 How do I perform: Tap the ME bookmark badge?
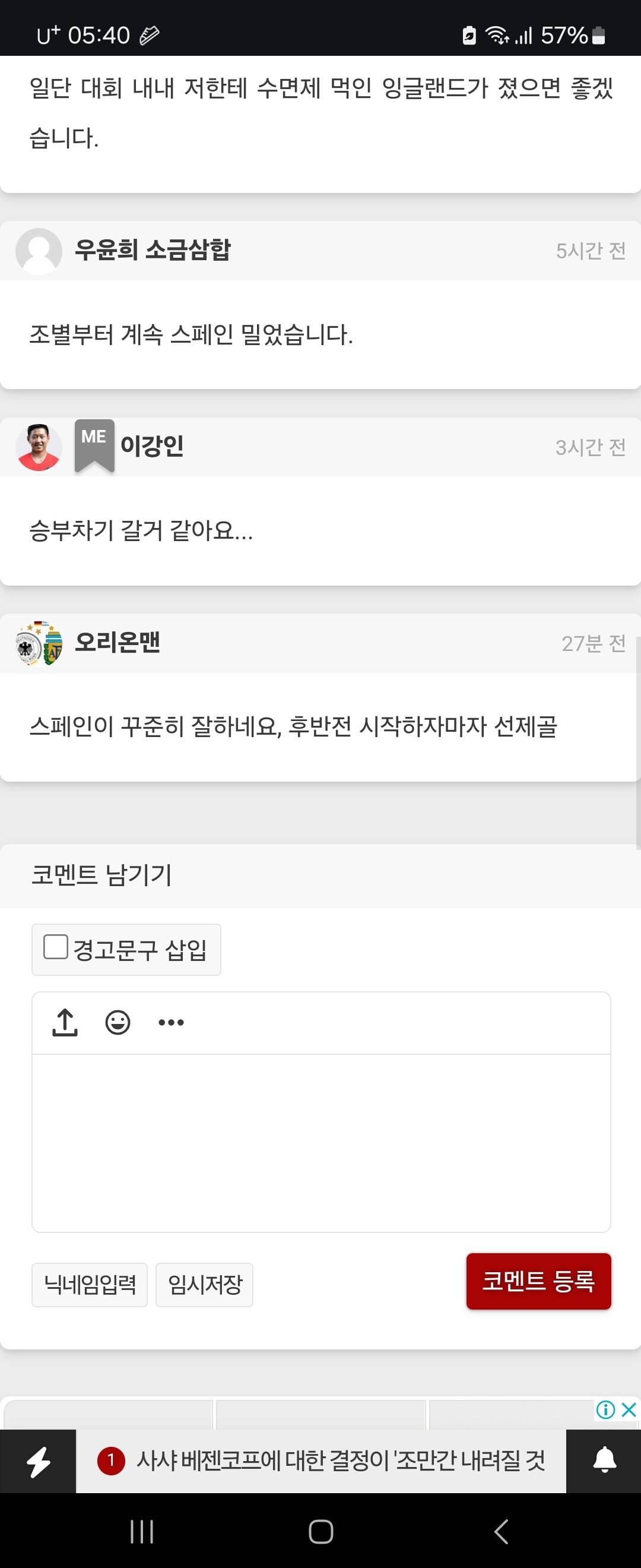pyautogui.click(x=94, y=444)
